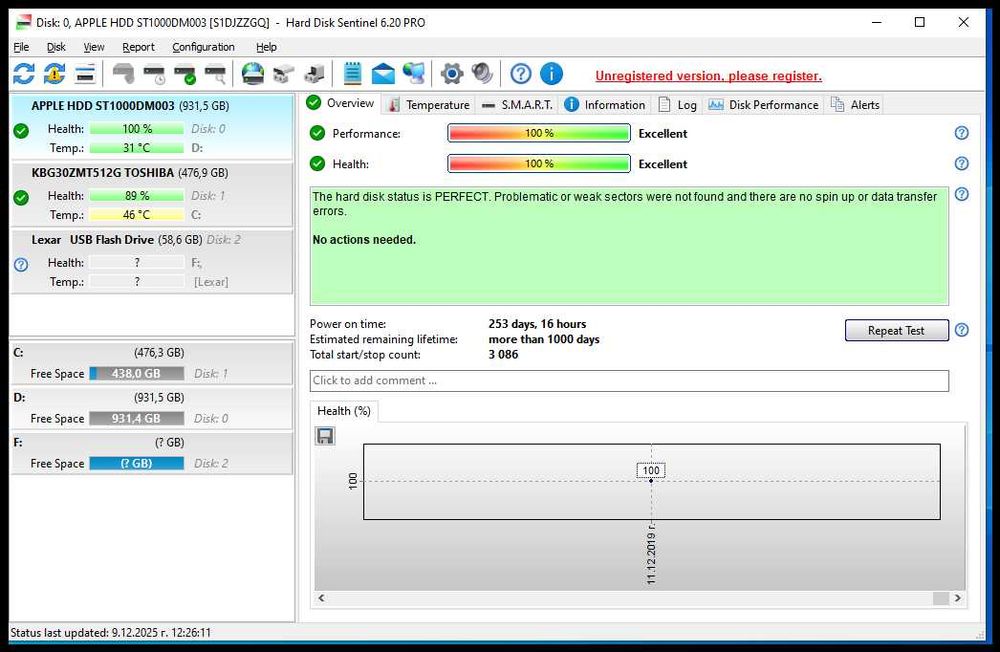Click the Performance 100 % bar

(x=539, y=133)
